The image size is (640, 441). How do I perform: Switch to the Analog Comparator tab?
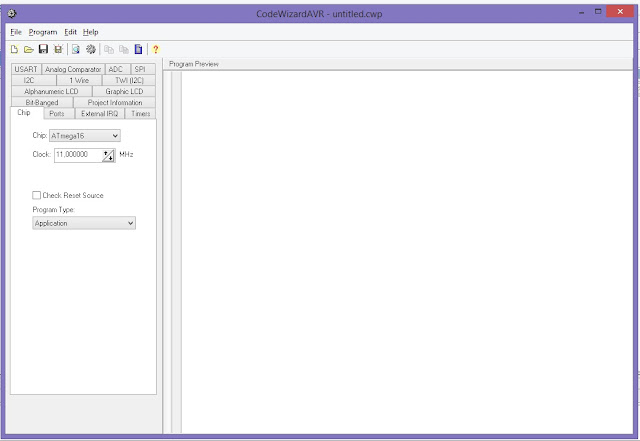click(x=73, y=69)
